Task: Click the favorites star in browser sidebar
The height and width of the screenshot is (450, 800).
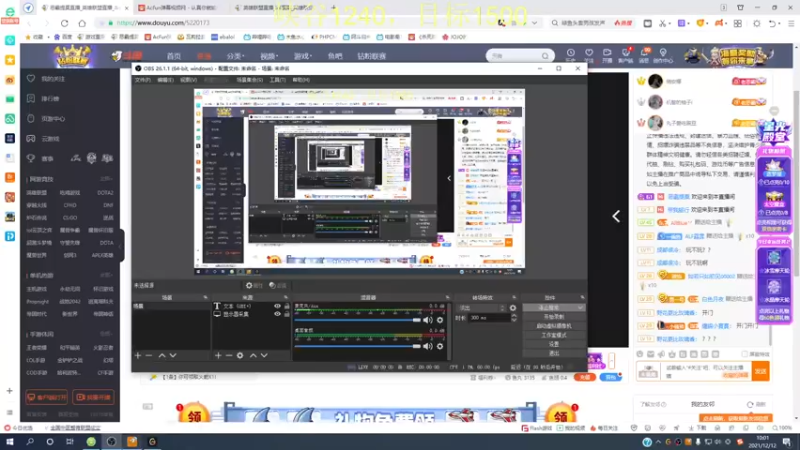Action: [x=10, y=60]
